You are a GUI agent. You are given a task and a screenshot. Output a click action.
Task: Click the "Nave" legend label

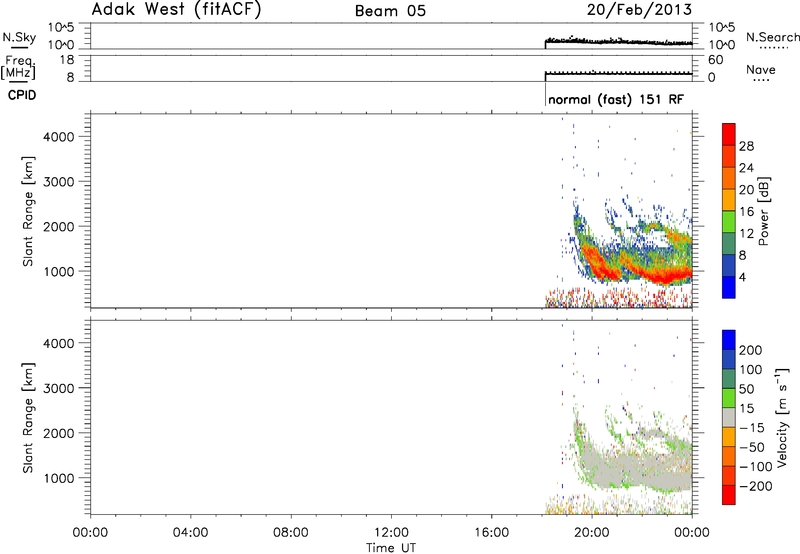tap(761, 69)
